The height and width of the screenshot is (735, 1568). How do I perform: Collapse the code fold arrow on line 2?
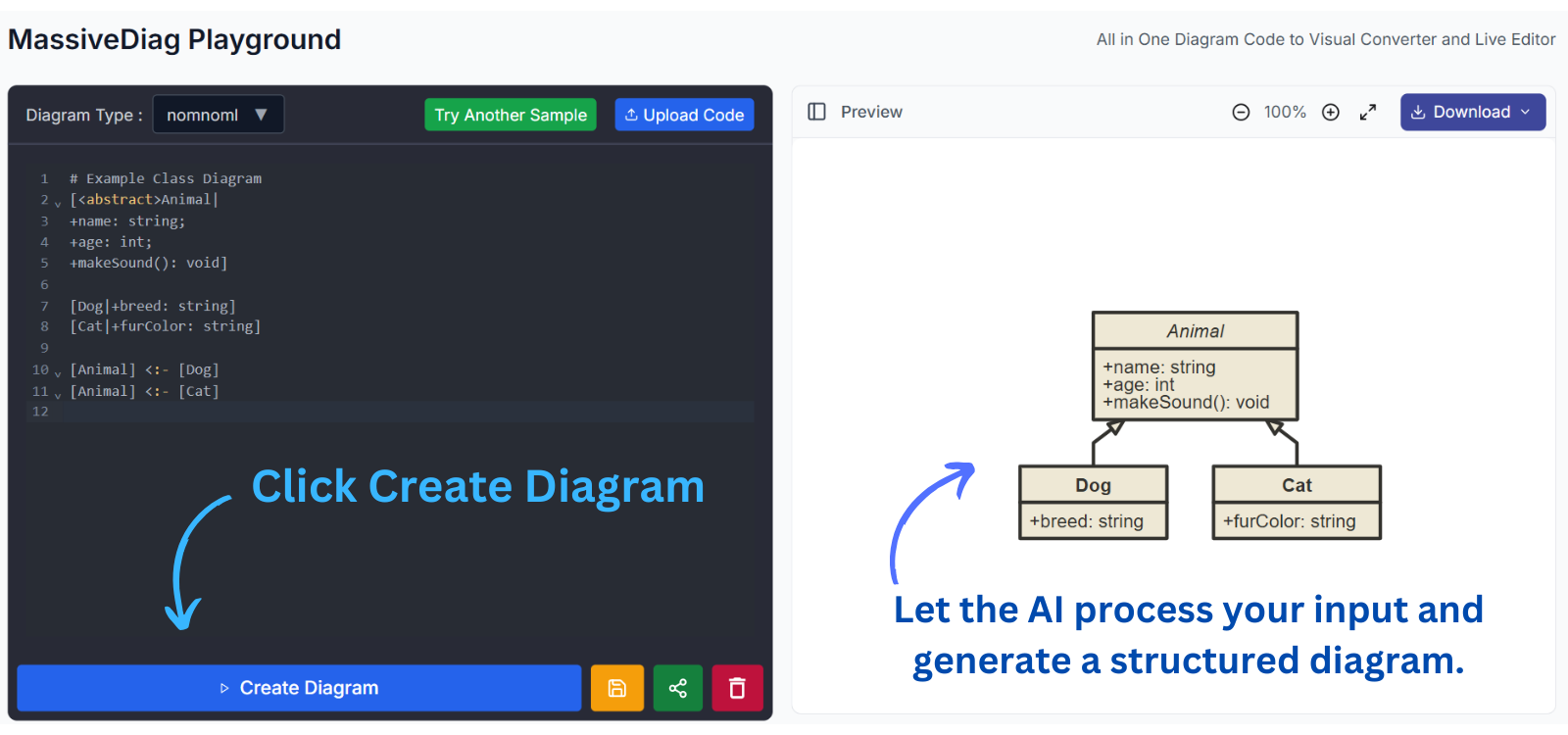58,204
